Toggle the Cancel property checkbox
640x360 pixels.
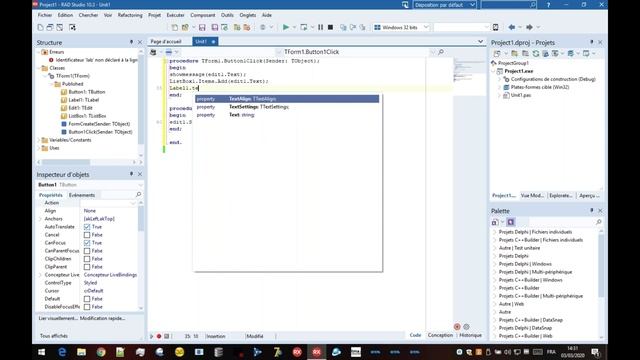[87, 235]
